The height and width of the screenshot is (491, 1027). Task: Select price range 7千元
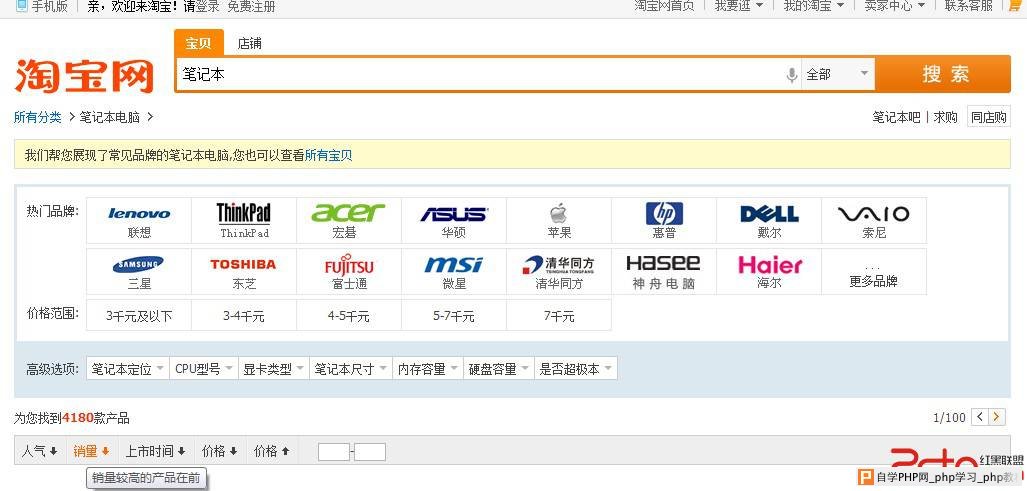tap(559, 316)
